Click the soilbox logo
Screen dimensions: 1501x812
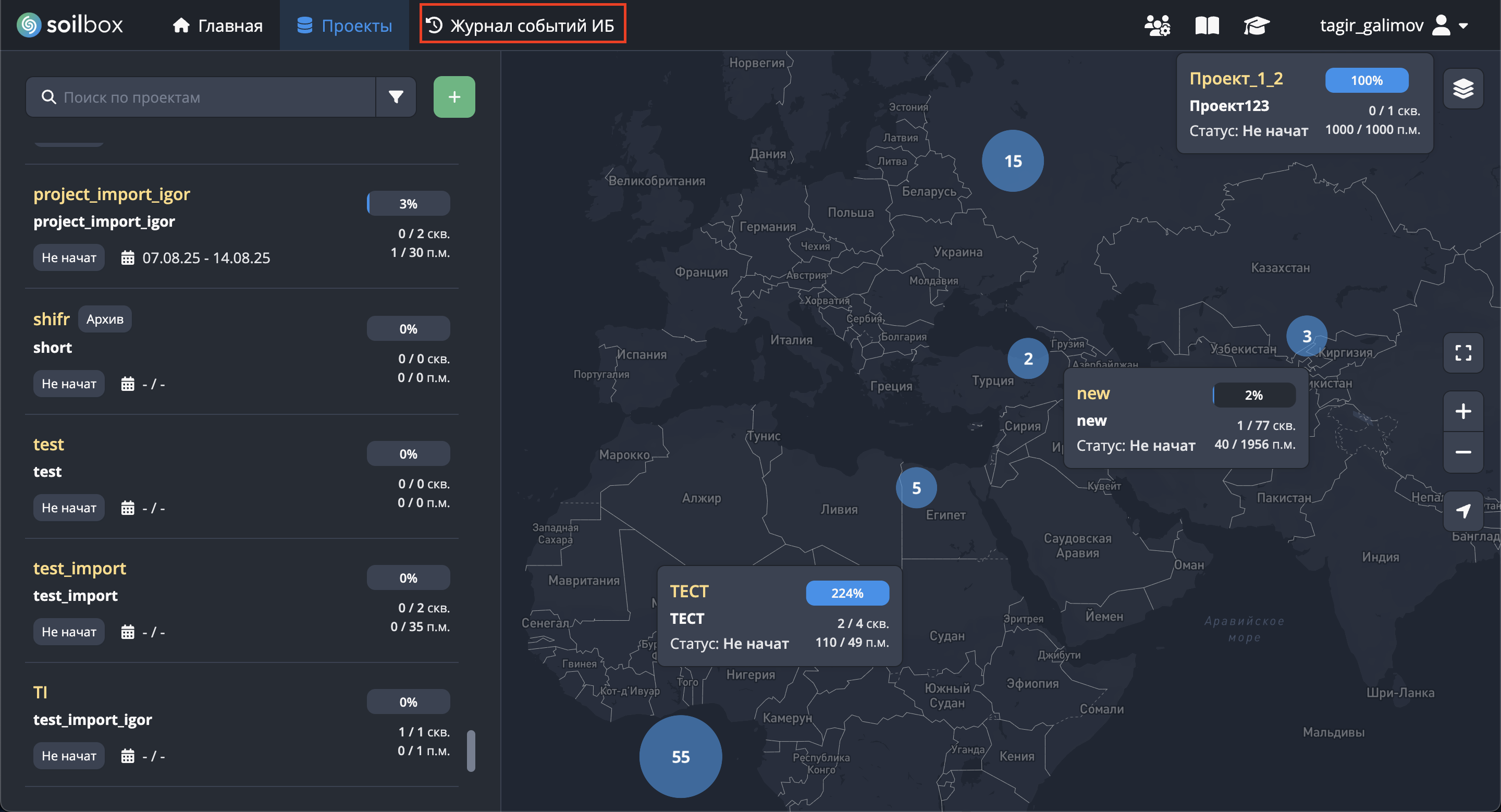pyautogui.click(x=70, y=25)
